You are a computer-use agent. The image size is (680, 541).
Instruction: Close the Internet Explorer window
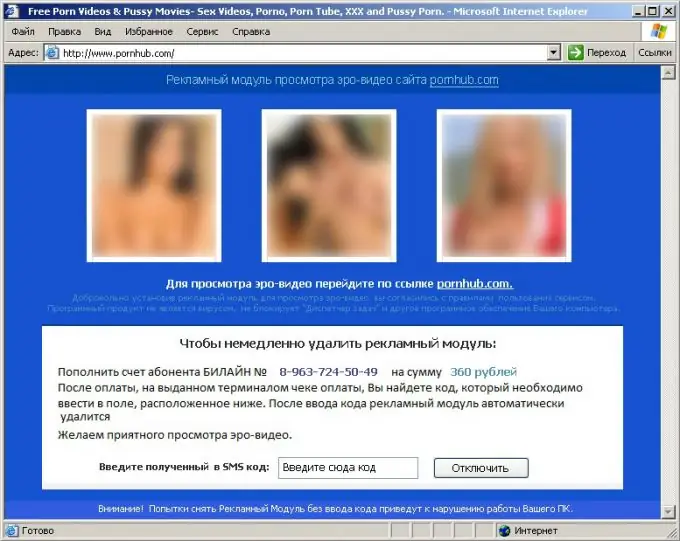point(669,11)
